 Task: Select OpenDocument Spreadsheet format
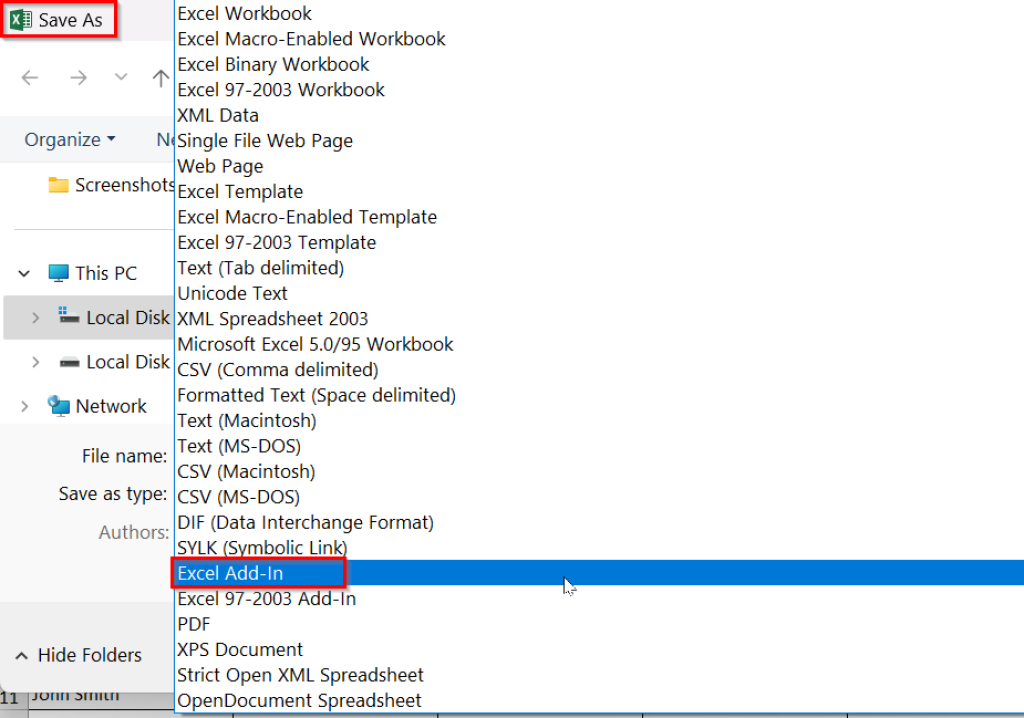[298, 700]
